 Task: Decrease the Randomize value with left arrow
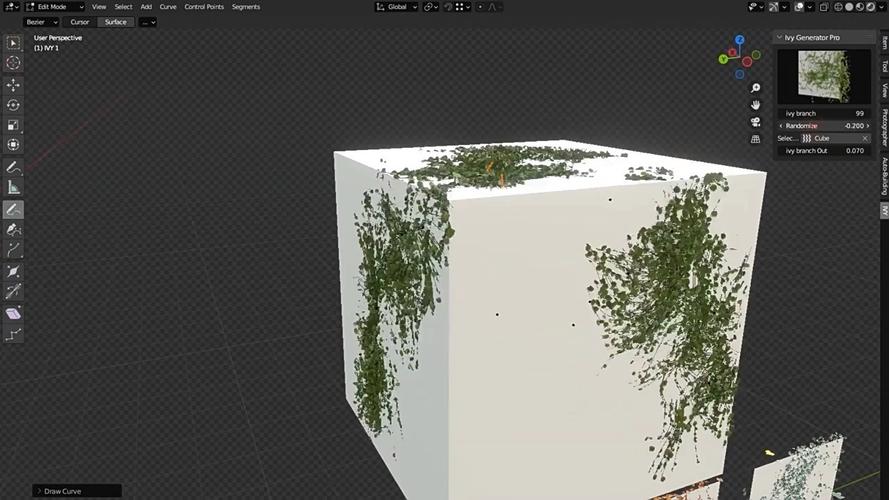[781, 126]
